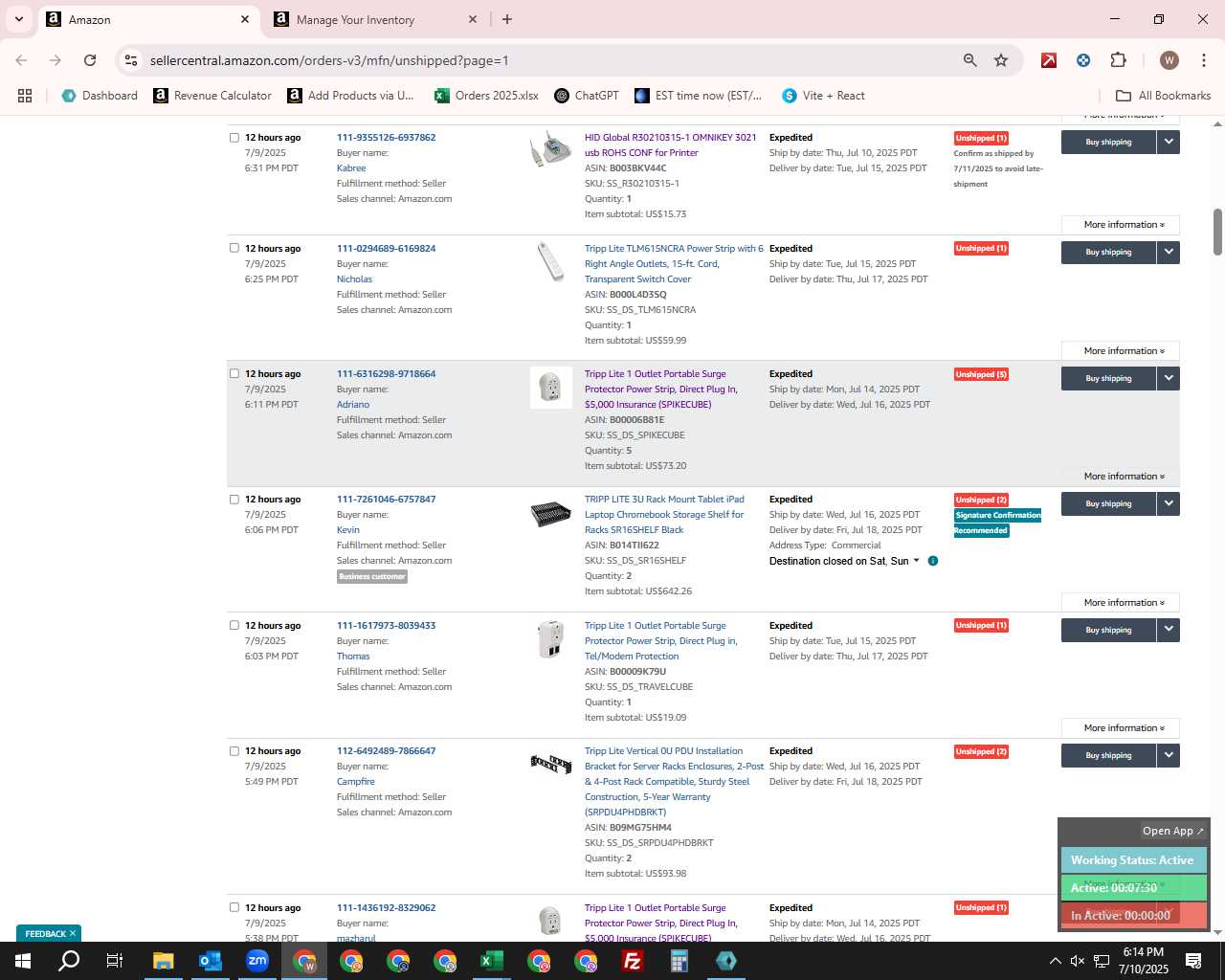This screenshot has width=1225, height=980.
Task: Open the Chrome apps grid icon
Action: point(25,96)
